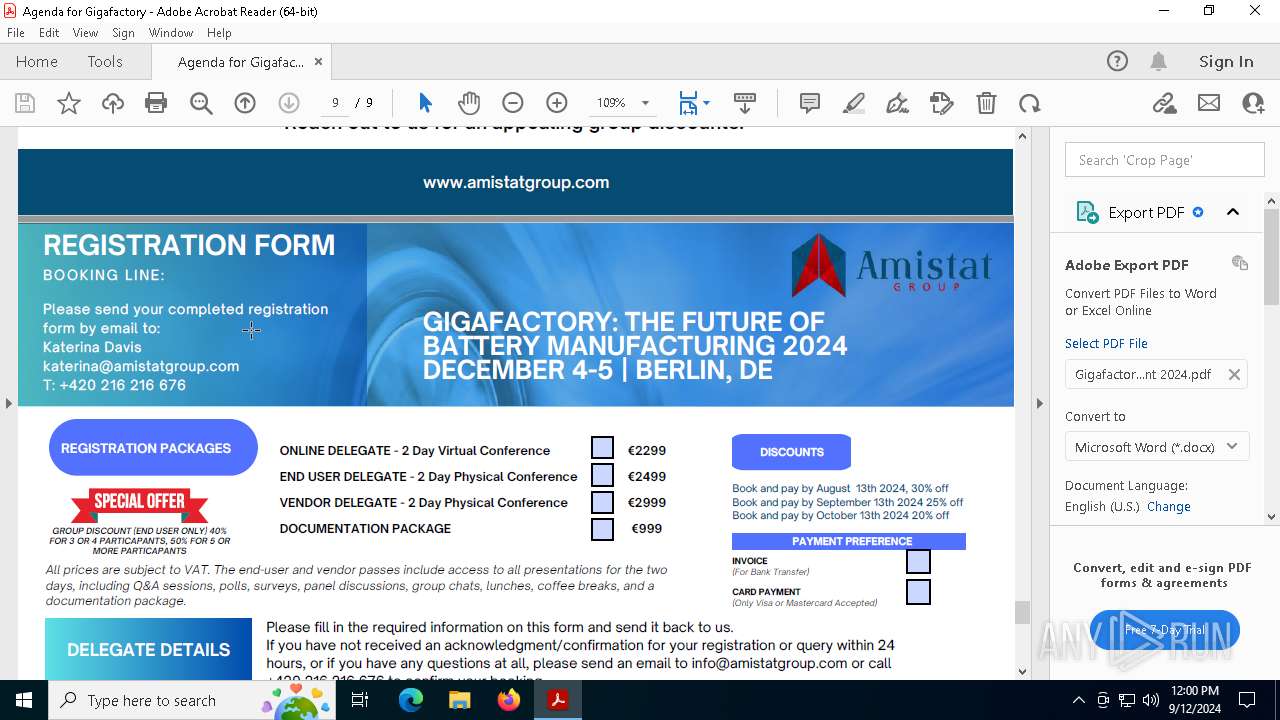Tick the Vendor Delegate €2999 checkbox
The height and width of the screenshot is (720, 1280).
point(602,502)
